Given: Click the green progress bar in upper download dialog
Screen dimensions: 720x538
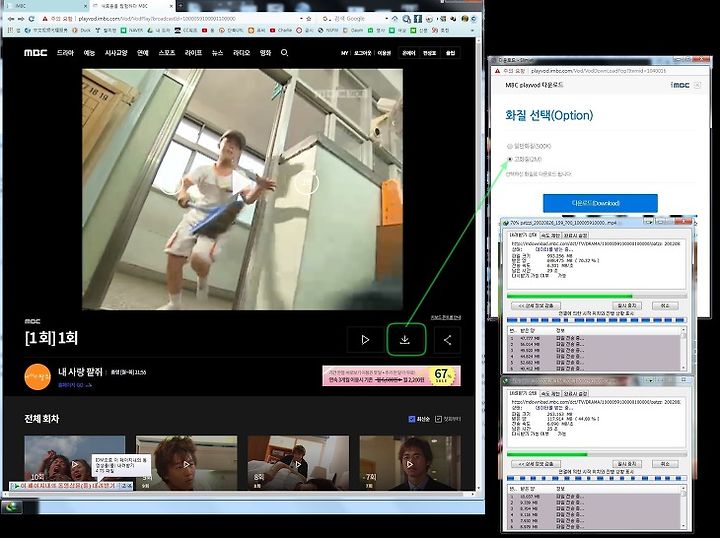Looking at the screenshot, I should click(596, 296).
